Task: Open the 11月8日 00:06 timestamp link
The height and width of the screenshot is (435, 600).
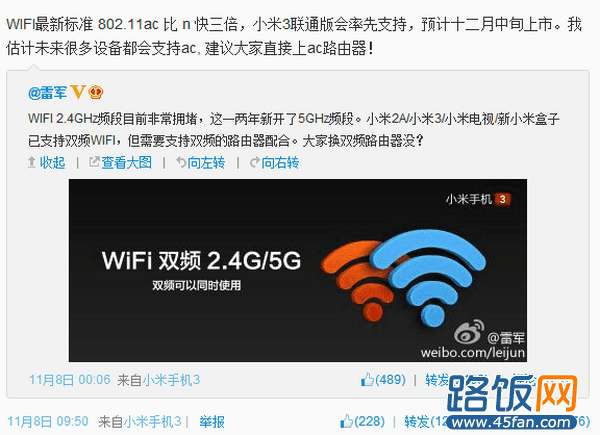Action: pos(70,380)
